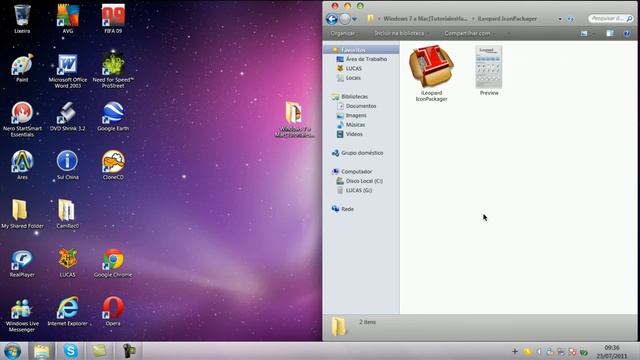Select the Sul China desktop icon
The image size is (640, 360).
(x=67, y=165)
